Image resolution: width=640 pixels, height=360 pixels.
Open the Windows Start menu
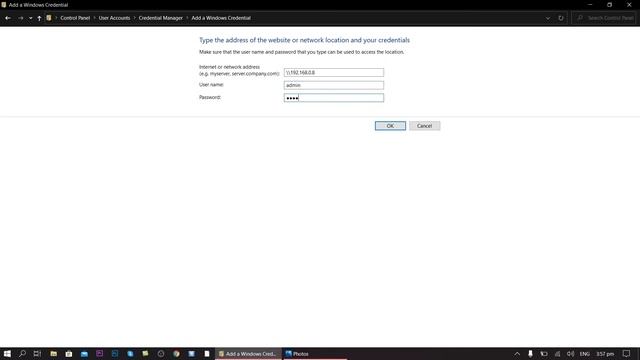[x=7, y=353]
